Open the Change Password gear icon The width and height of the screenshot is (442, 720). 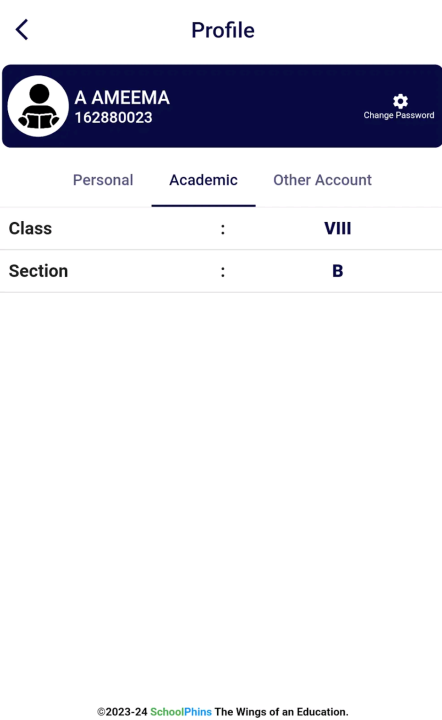click(x=400, y=101)
